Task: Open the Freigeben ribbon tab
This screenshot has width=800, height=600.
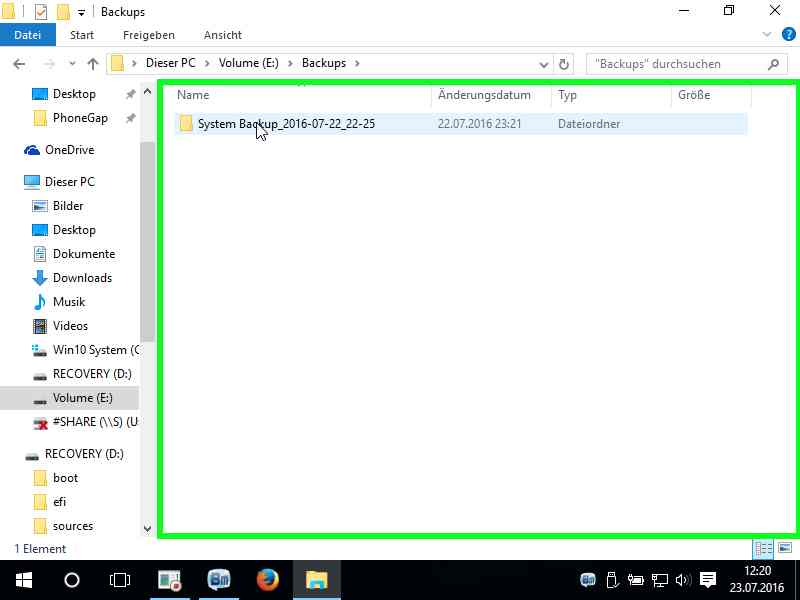Action: (148, 35)
